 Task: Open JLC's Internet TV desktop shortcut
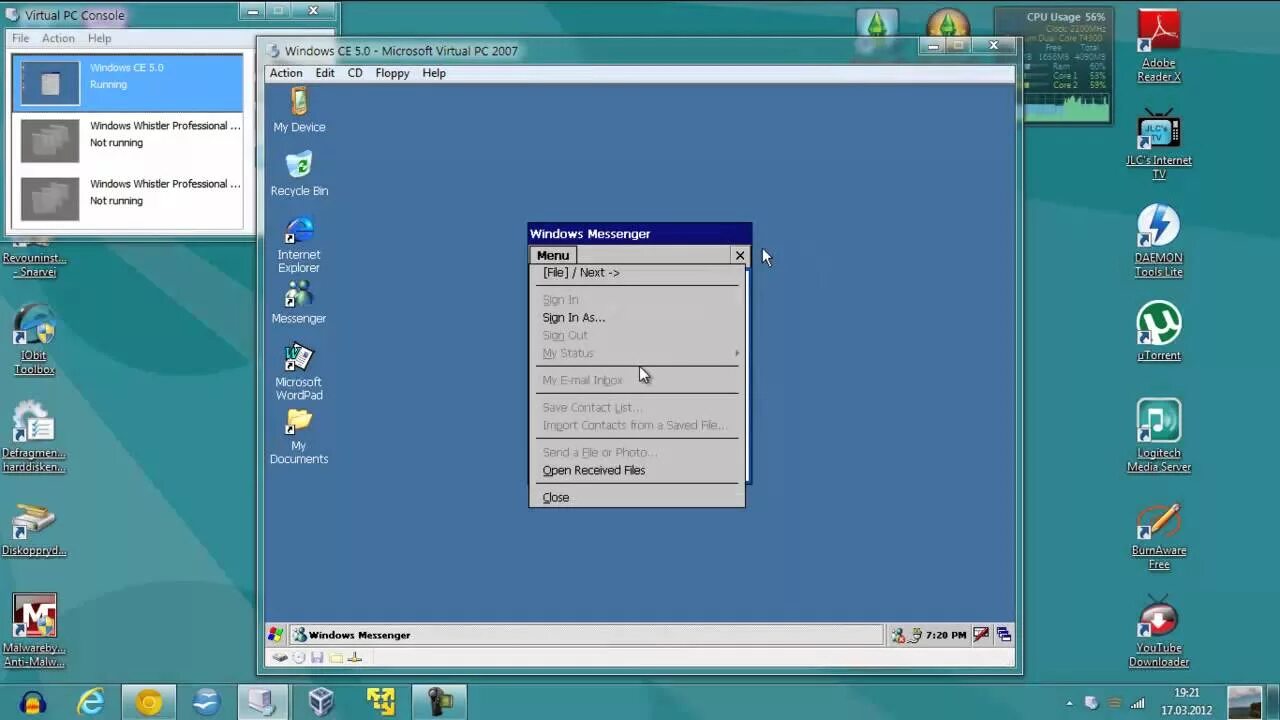click(x=1159, y=144)
